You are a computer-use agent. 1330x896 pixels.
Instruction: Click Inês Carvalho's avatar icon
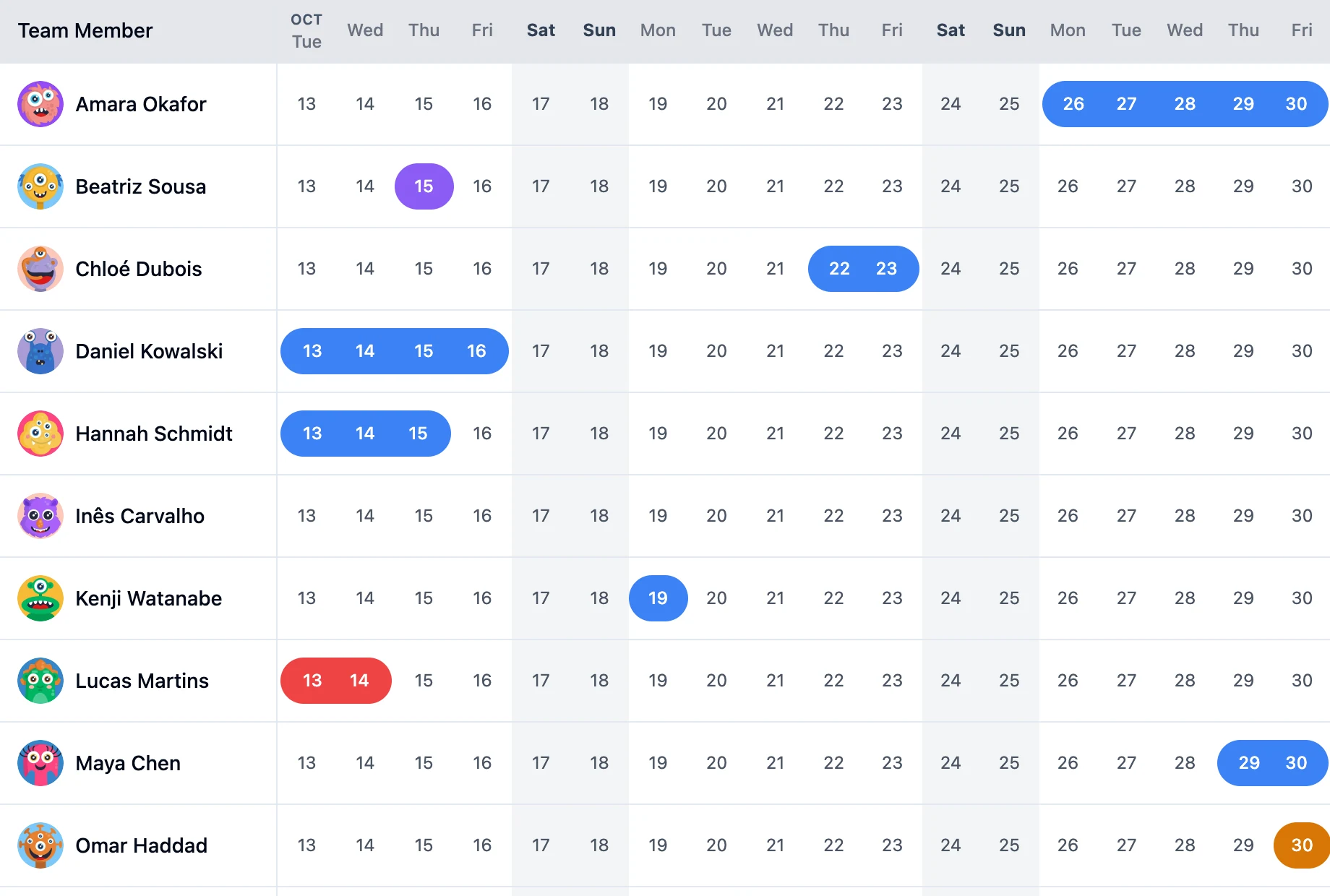[x=40, y=516]
